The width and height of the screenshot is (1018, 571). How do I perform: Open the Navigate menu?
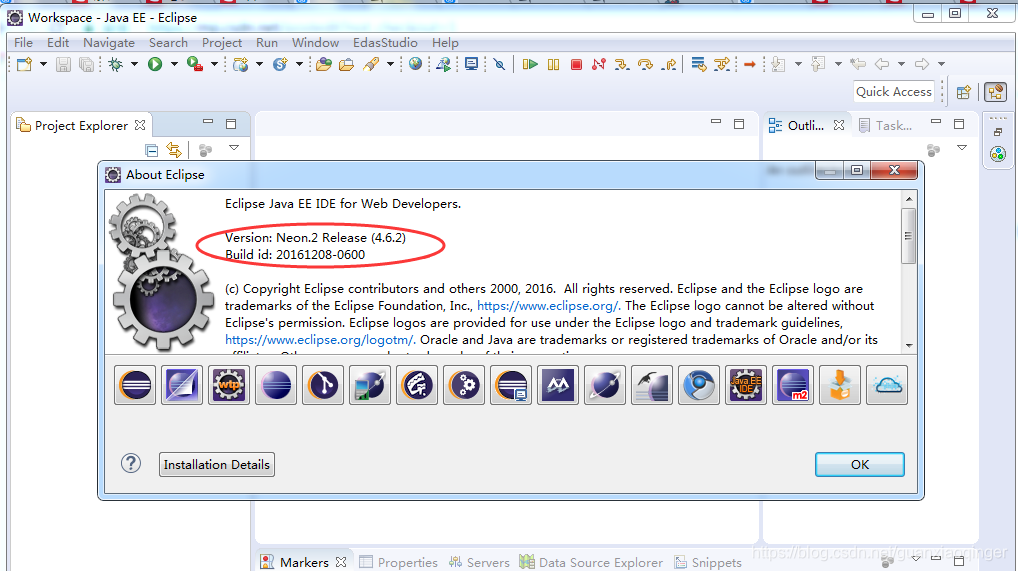109,43
